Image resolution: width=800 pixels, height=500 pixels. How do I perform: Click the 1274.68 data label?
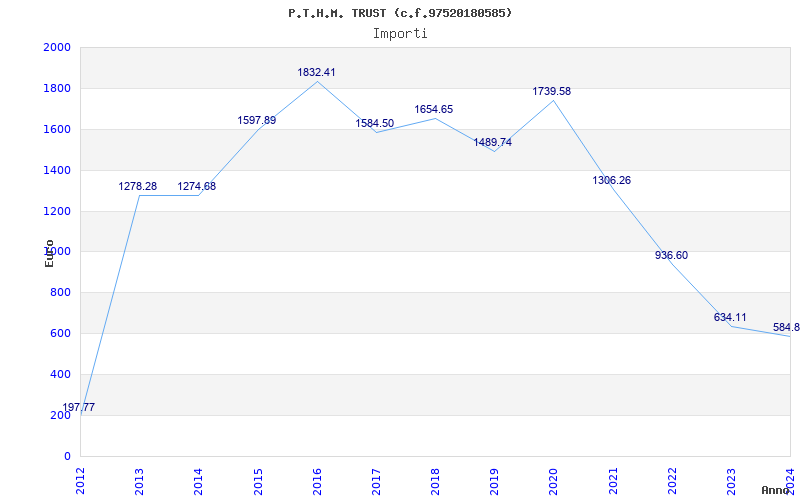click(196, 186)
